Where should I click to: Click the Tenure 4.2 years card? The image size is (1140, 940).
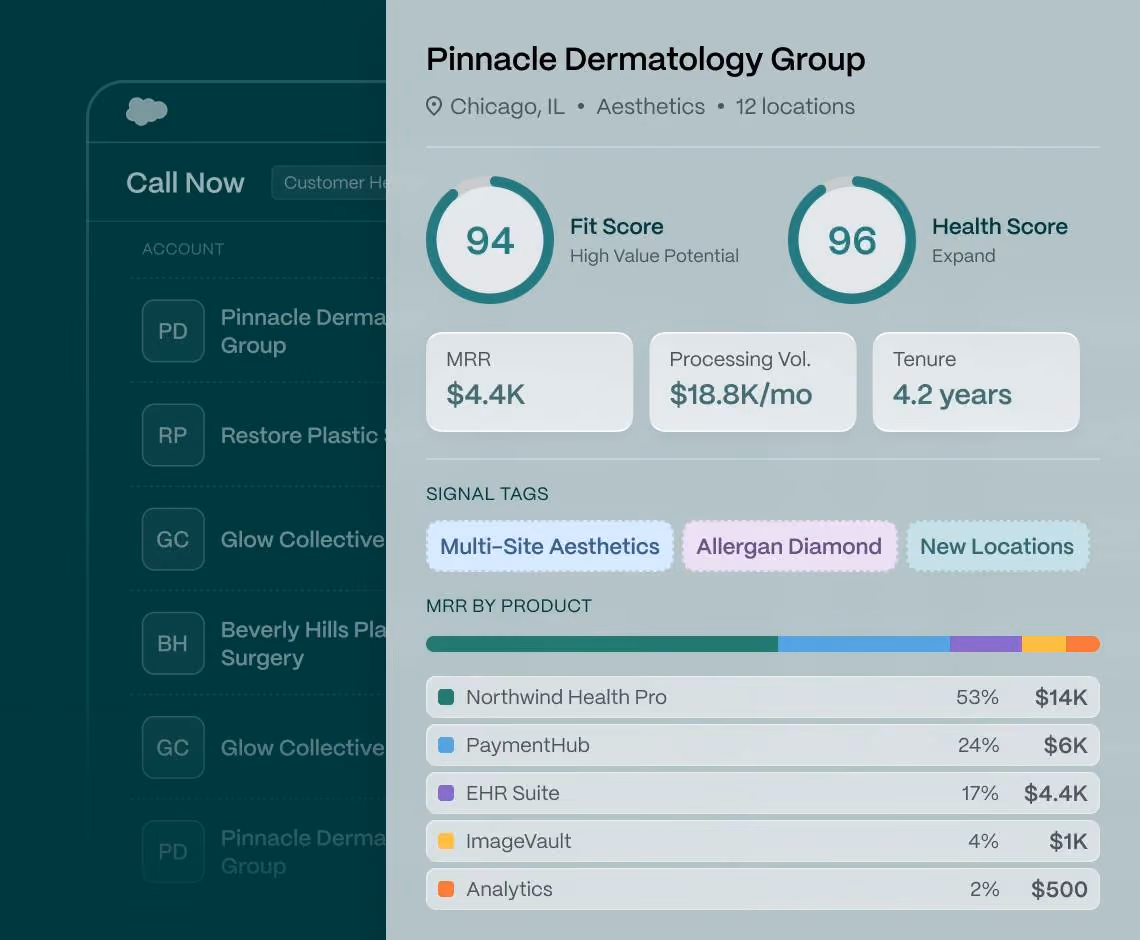point(976,382)
